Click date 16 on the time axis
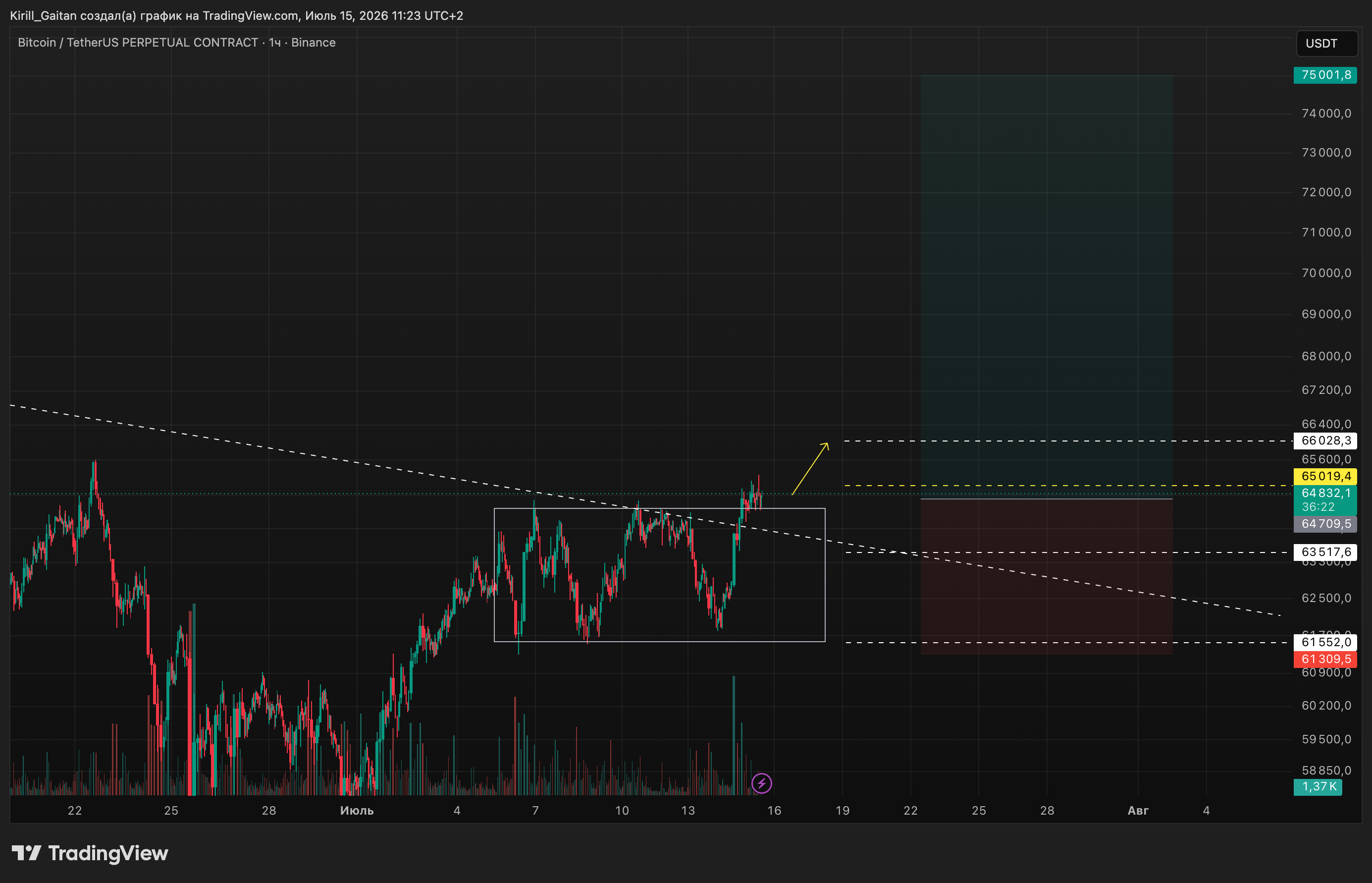The height and width of the screenshot is (883, 1372). 774,811
